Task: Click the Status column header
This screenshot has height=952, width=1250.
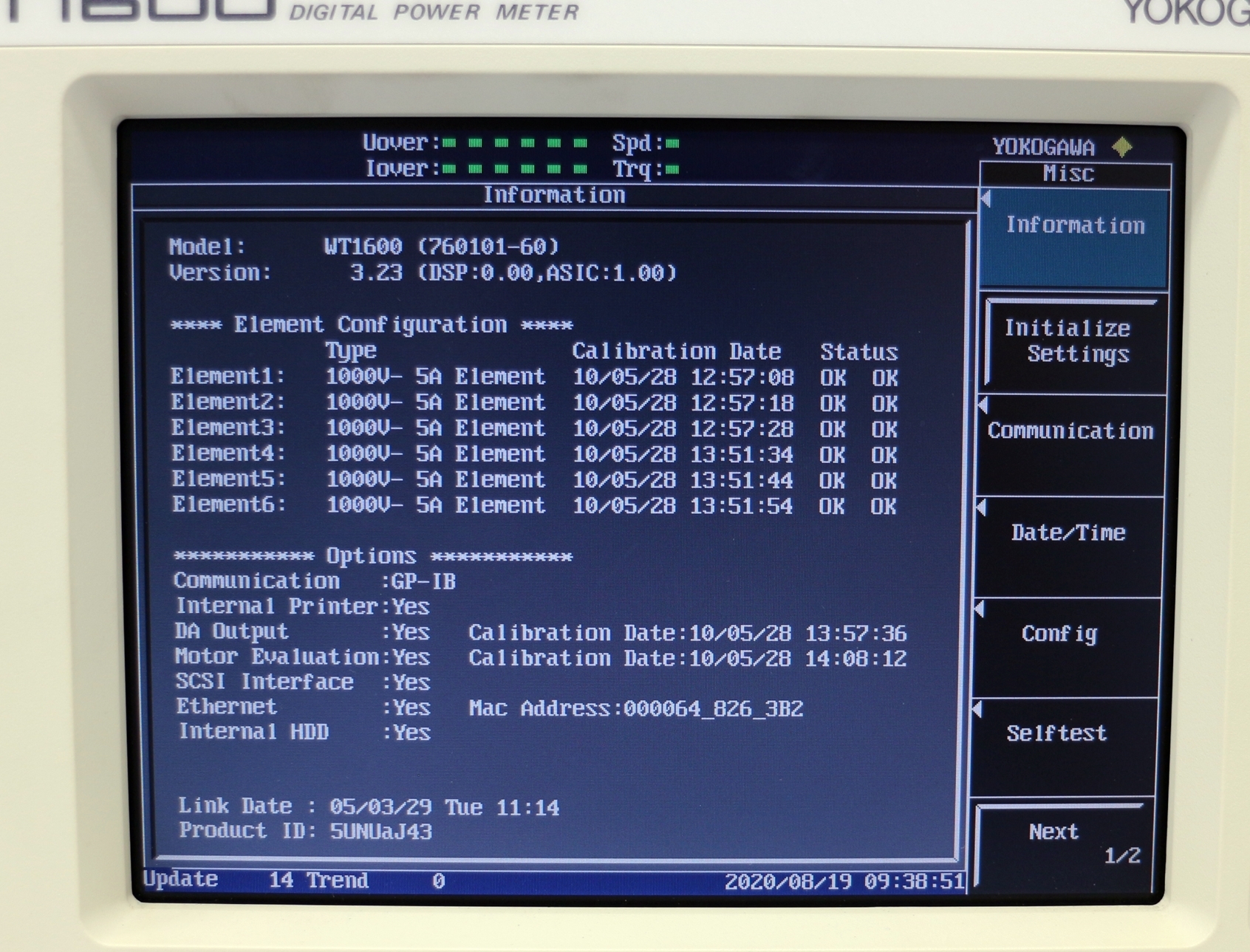Action: click(859, 352)
